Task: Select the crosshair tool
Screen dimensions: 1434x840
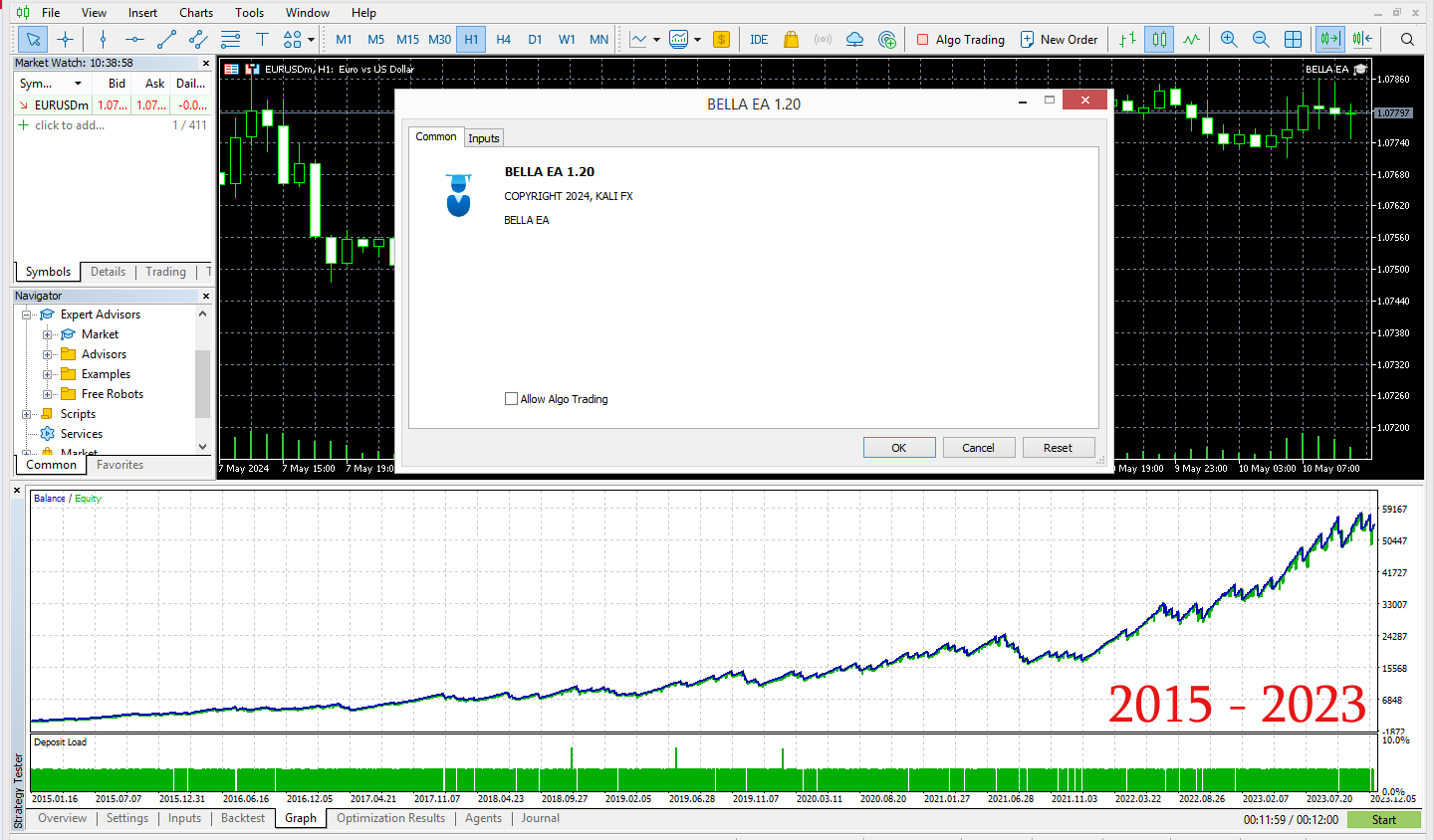Action: click(66, 40)
